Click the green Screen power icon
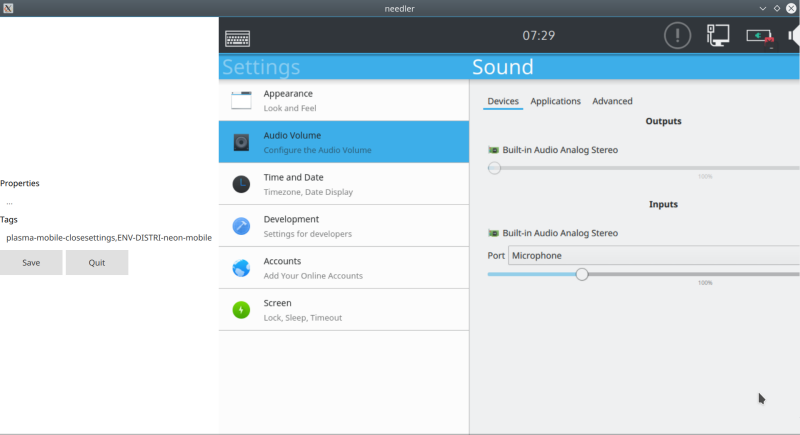 tap(241, 310)
